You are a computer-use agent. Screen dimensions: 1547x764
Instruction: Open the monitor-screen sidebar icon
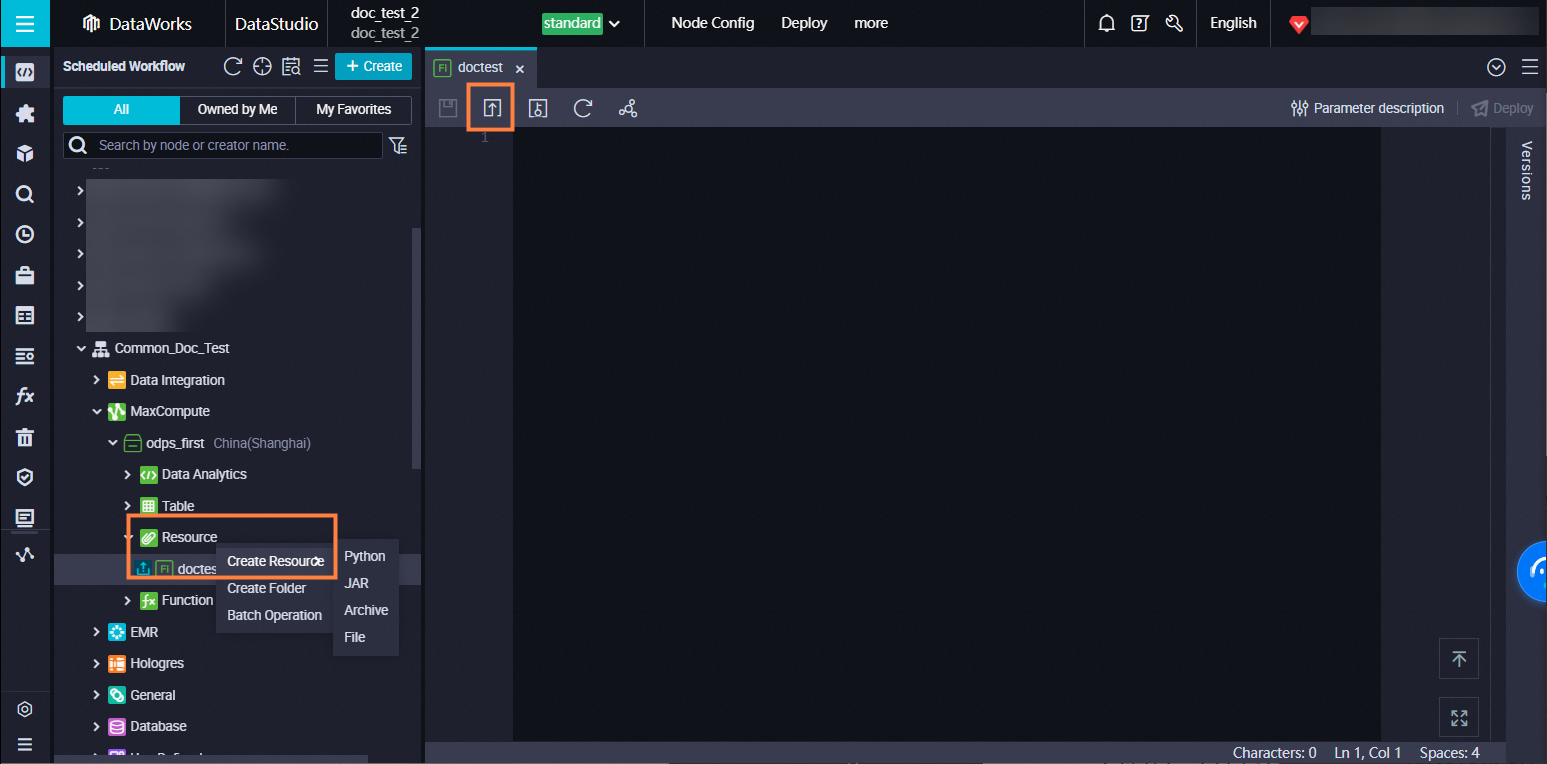(x=25, y=517)
